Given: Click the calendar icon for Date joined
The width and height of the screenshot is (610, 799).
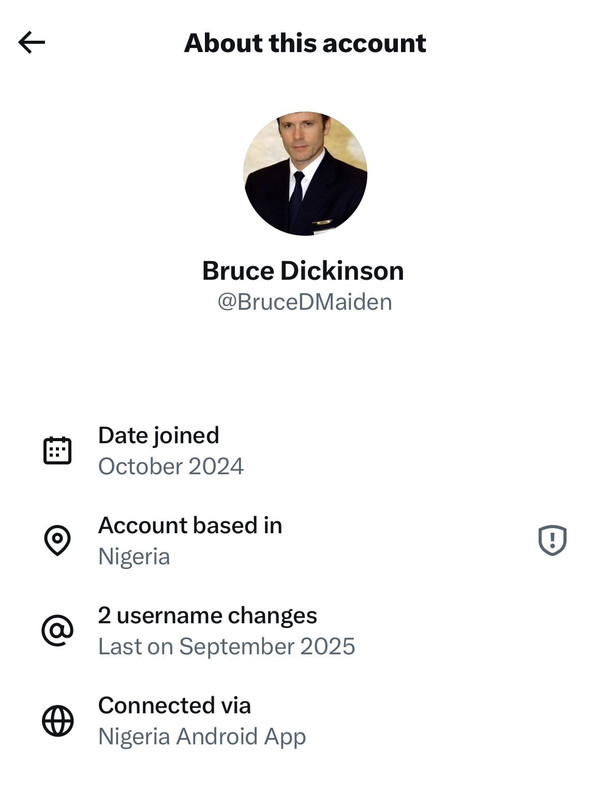Looking at the screenshot, I should point(58,451).
